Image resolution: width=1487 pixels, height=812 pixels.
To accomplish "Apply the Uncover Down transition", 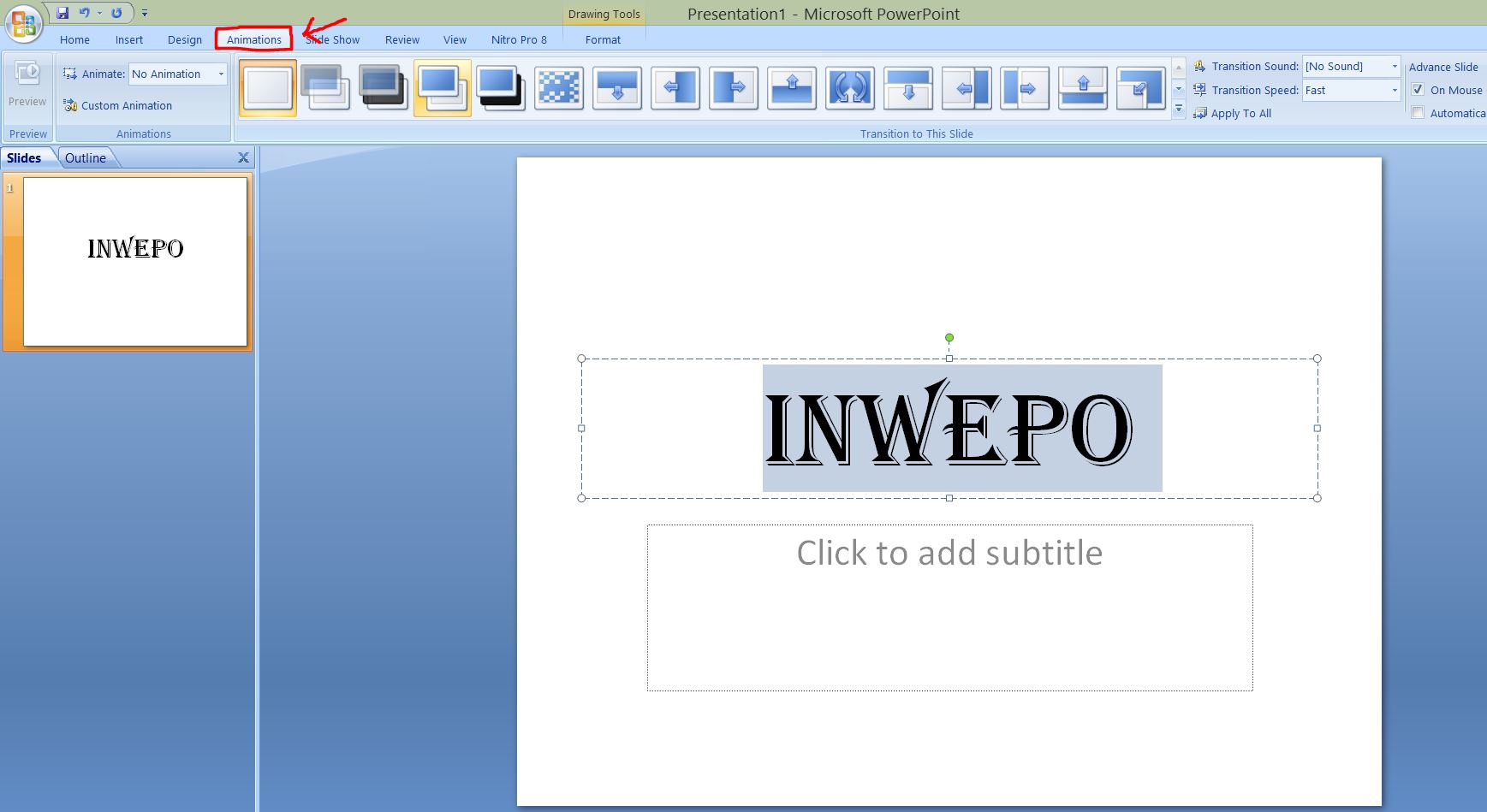I will click(908, 87).
